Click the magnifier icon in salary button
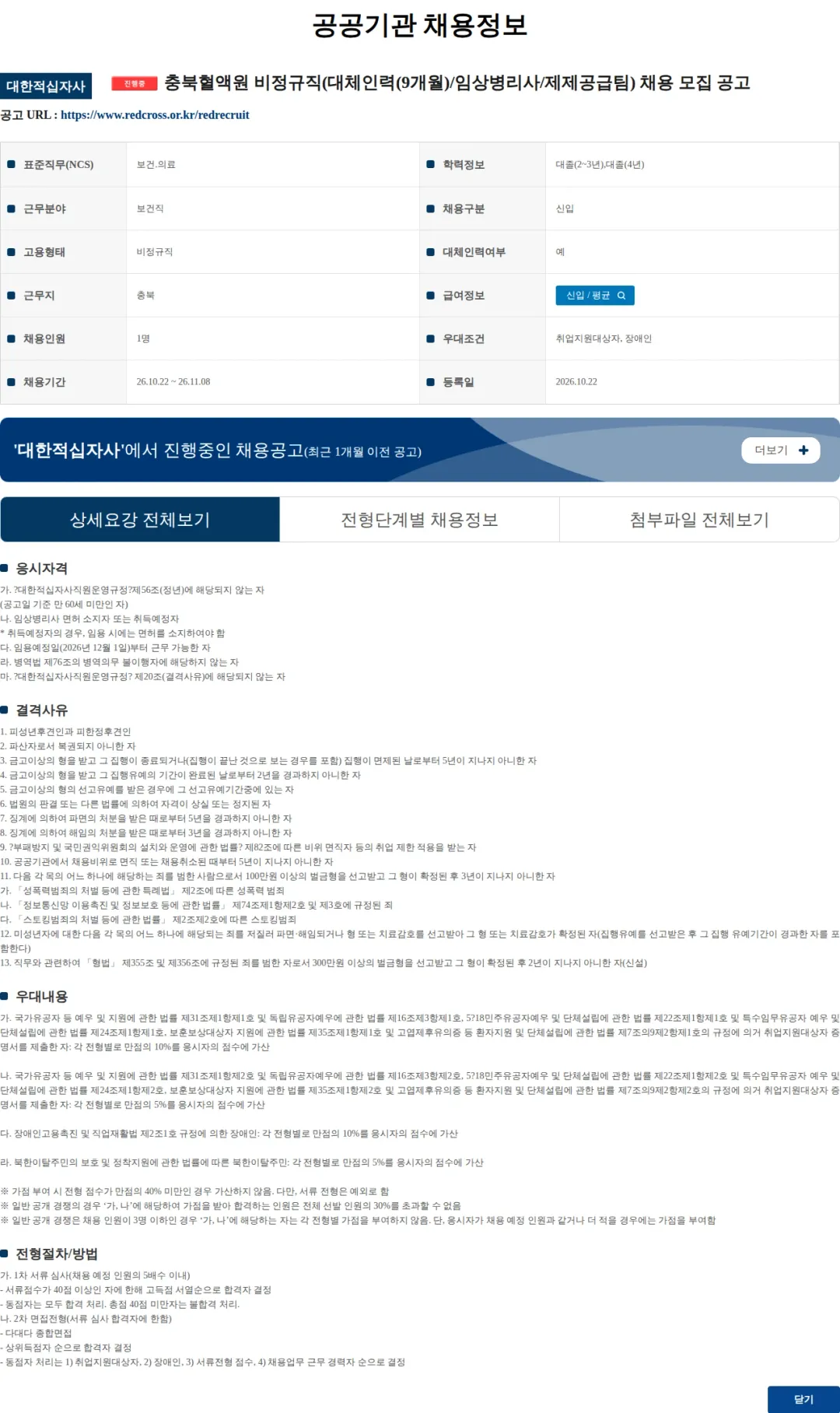 point(621,296)
